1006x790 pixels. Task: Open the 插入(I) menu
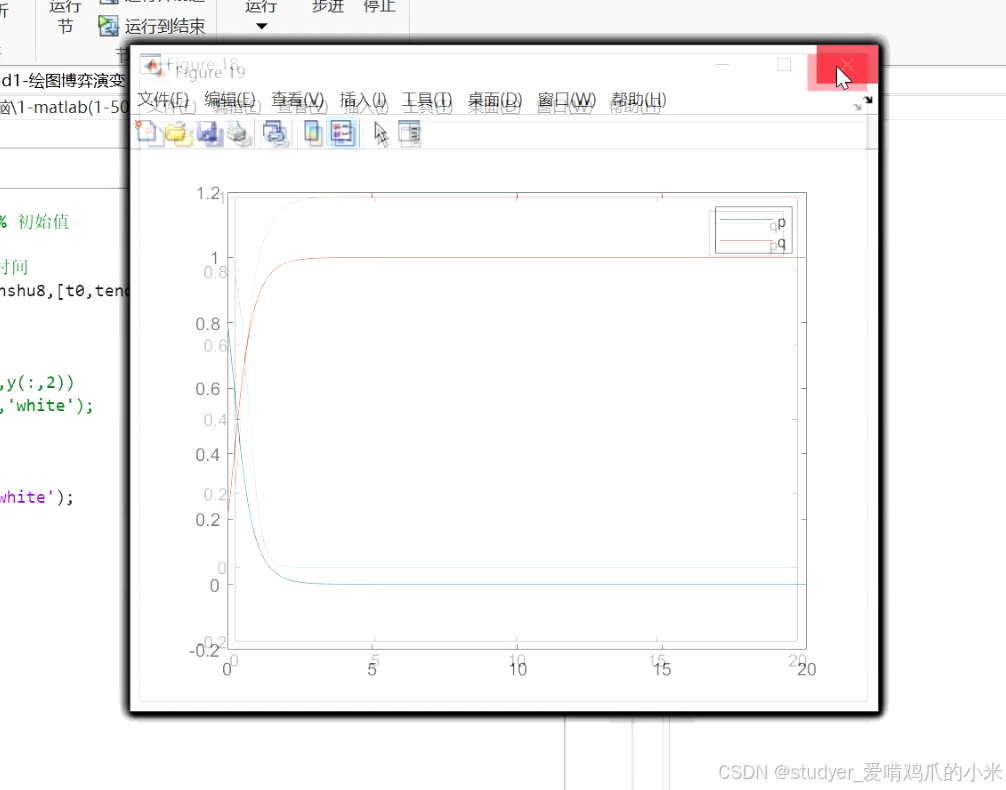[x=363, y=100]
